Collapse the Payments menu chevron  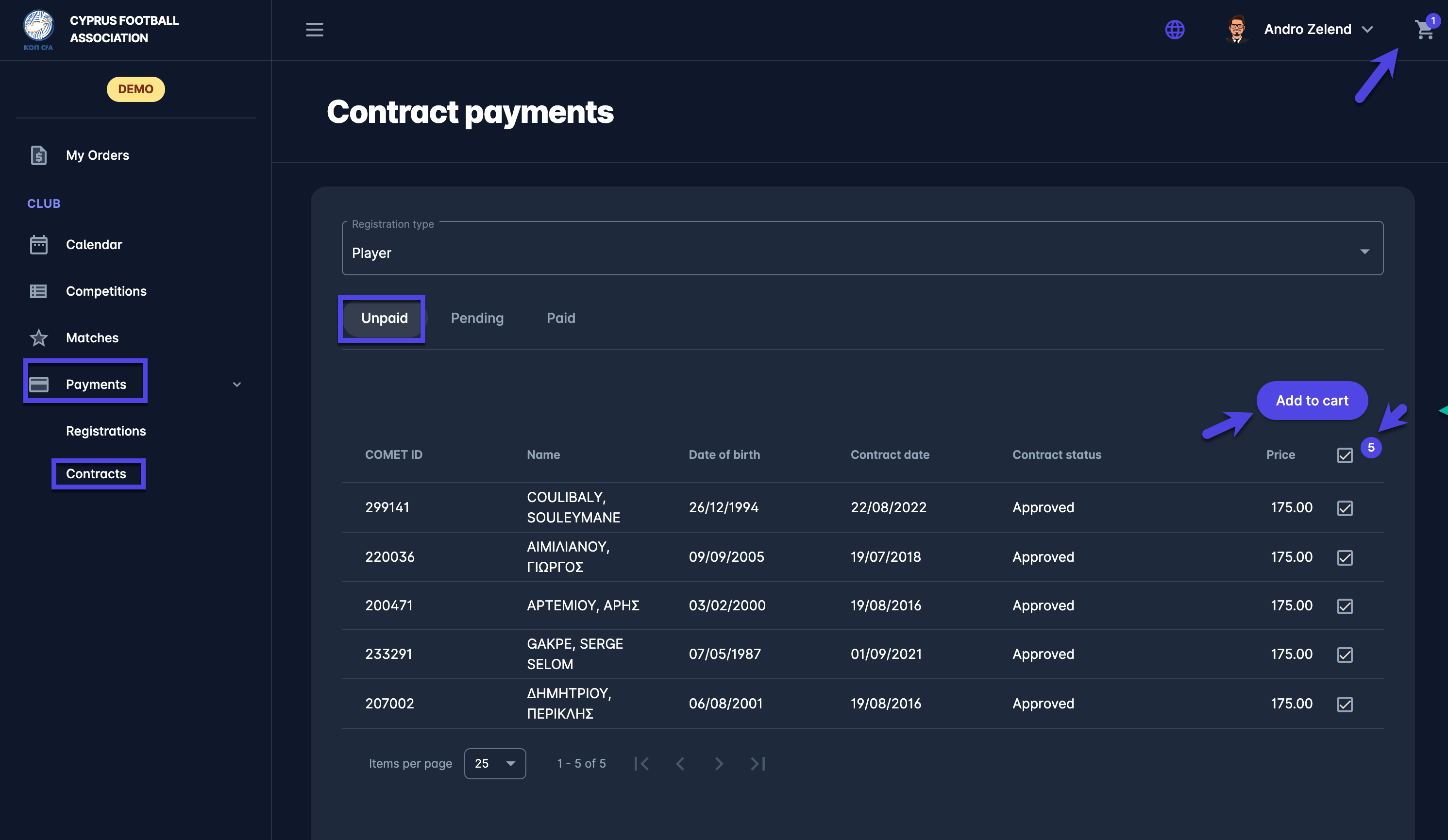click(x=237, y=385)
